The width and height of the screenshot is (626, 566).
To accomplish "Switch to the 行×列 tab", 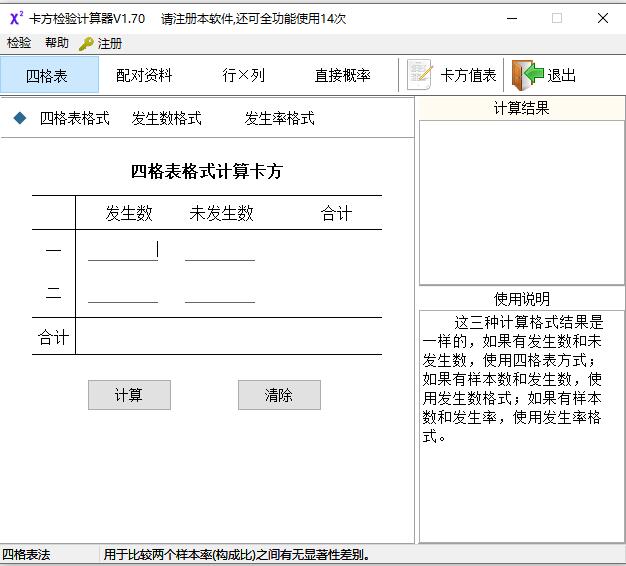I will point(243,75).
